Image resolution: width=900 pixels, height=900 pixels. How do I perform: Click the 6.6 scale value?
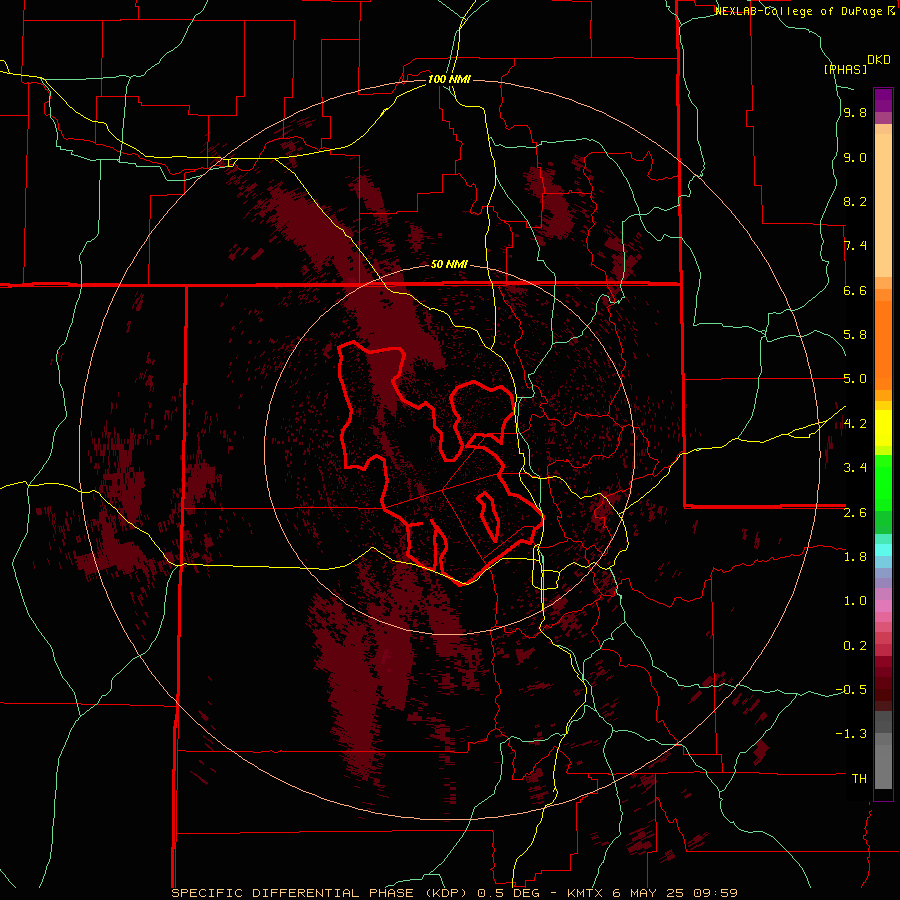(855, 290)
